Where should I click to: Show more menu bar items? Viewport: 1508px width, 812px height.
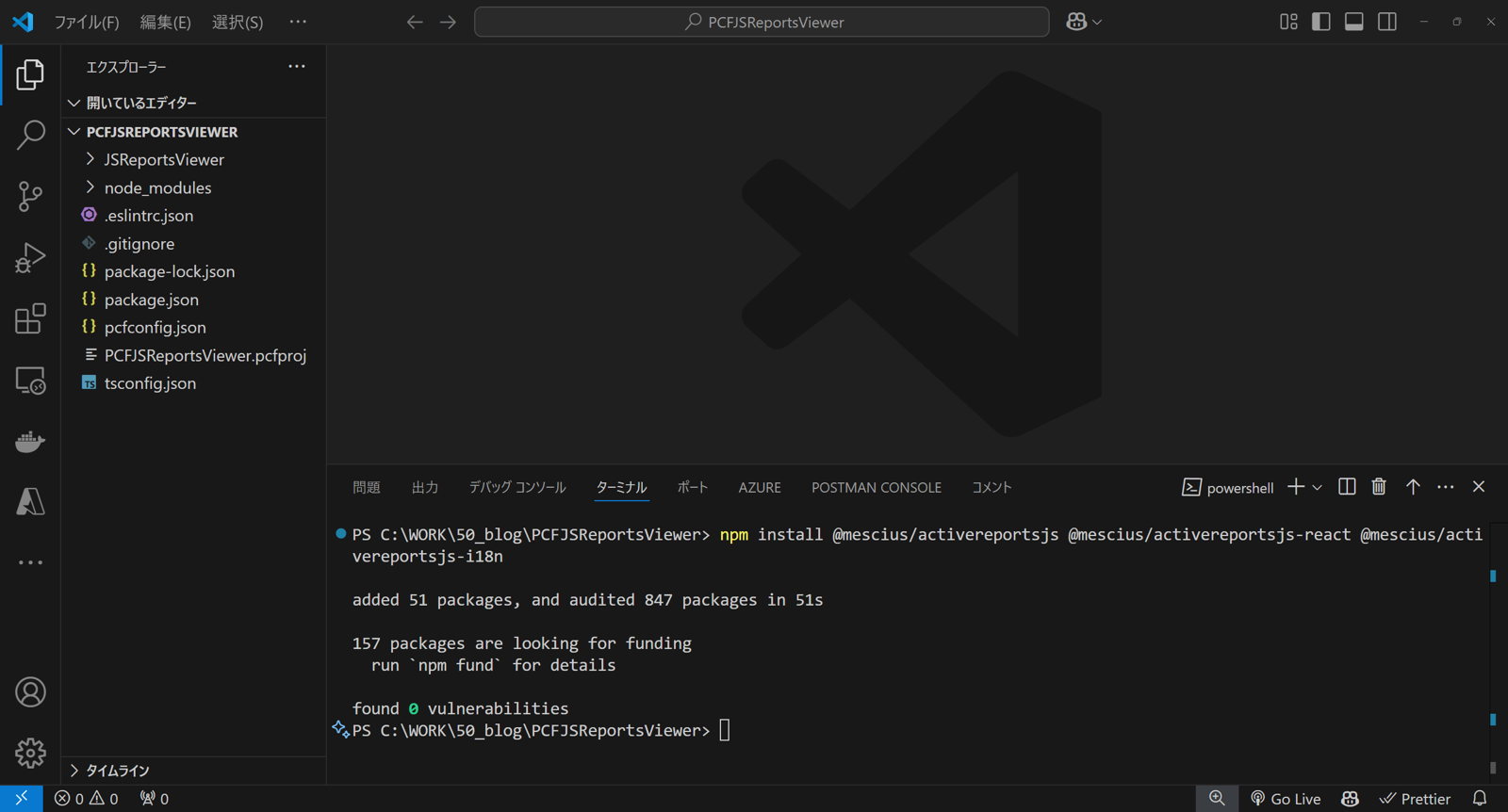tap(298, 22)
